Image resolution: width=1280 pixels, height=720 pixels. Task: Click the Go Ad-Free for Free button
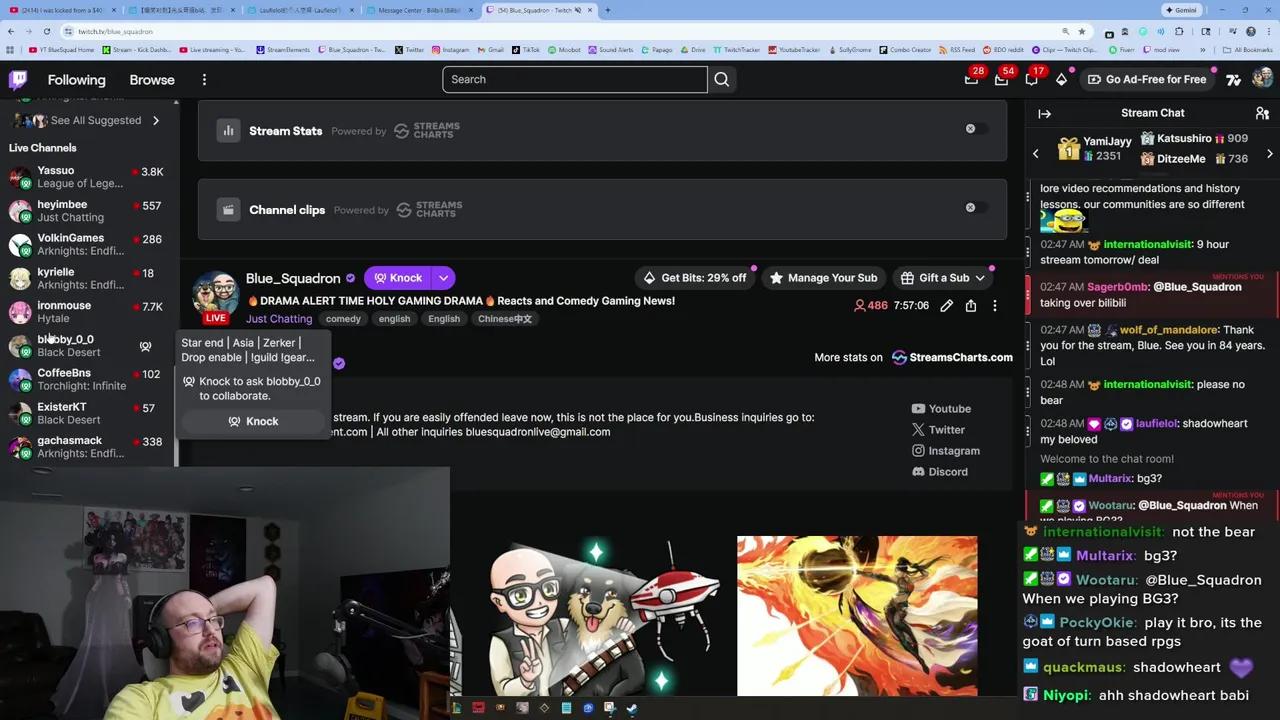pos(1147,79)
